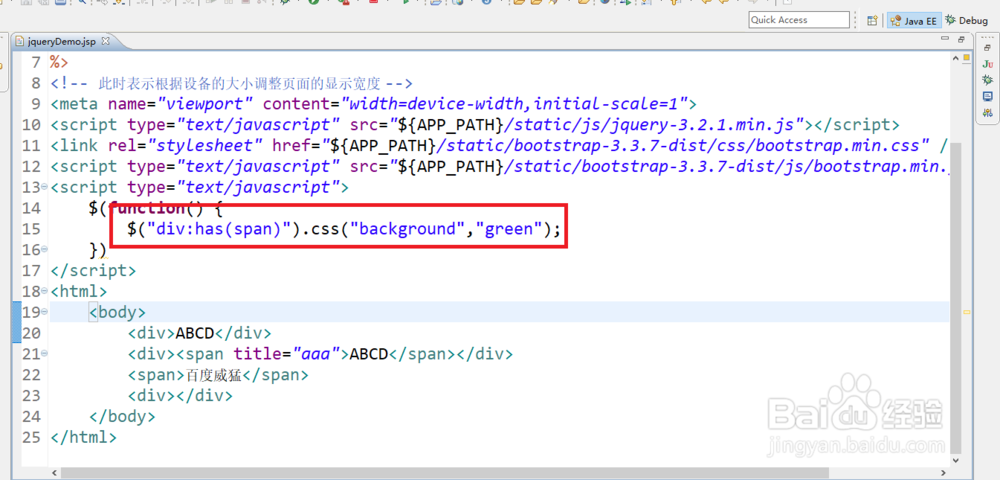
Task: Maximize the editor area
Action: 961,39
